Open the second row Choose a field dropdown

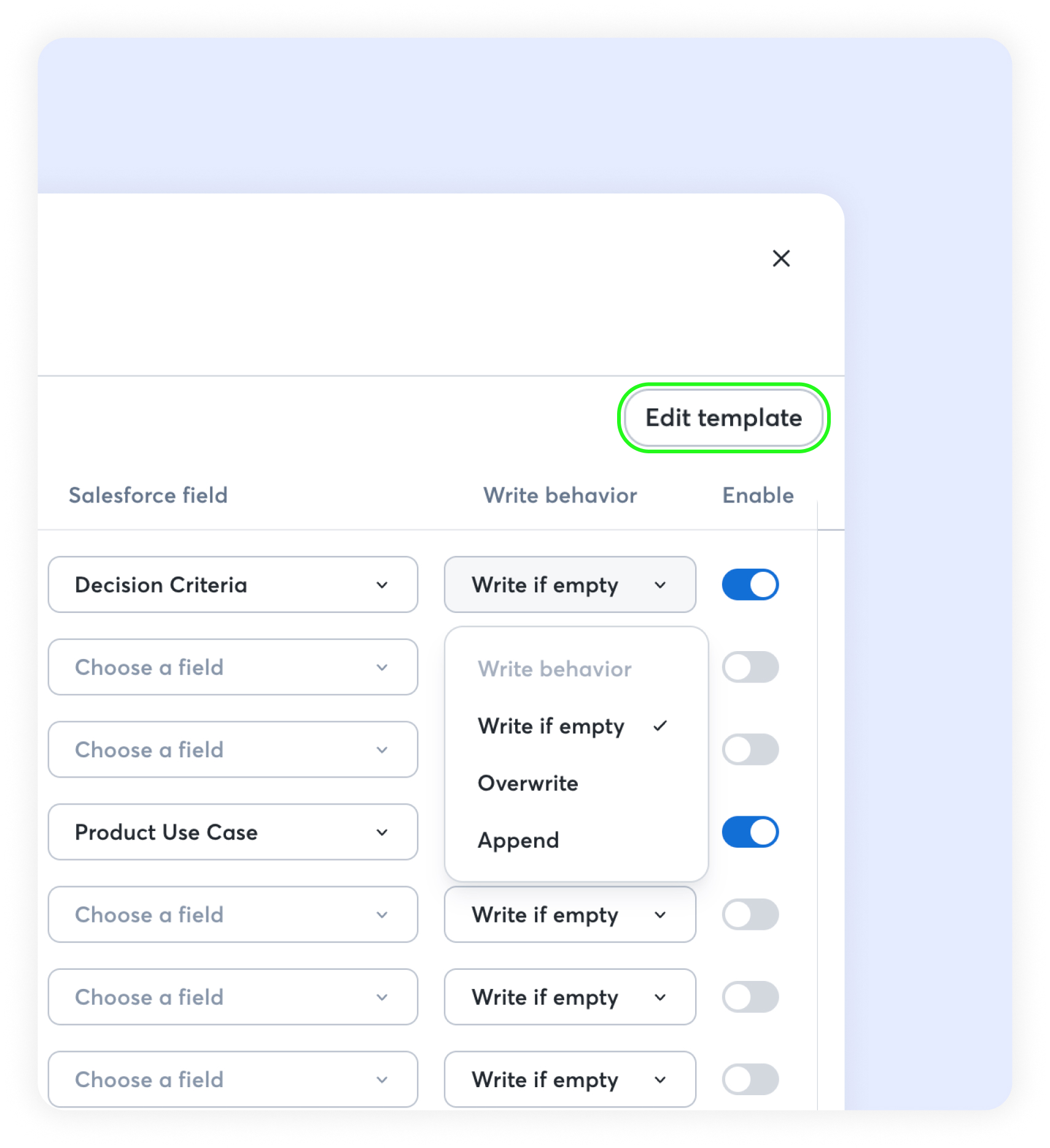click(233, 667)
